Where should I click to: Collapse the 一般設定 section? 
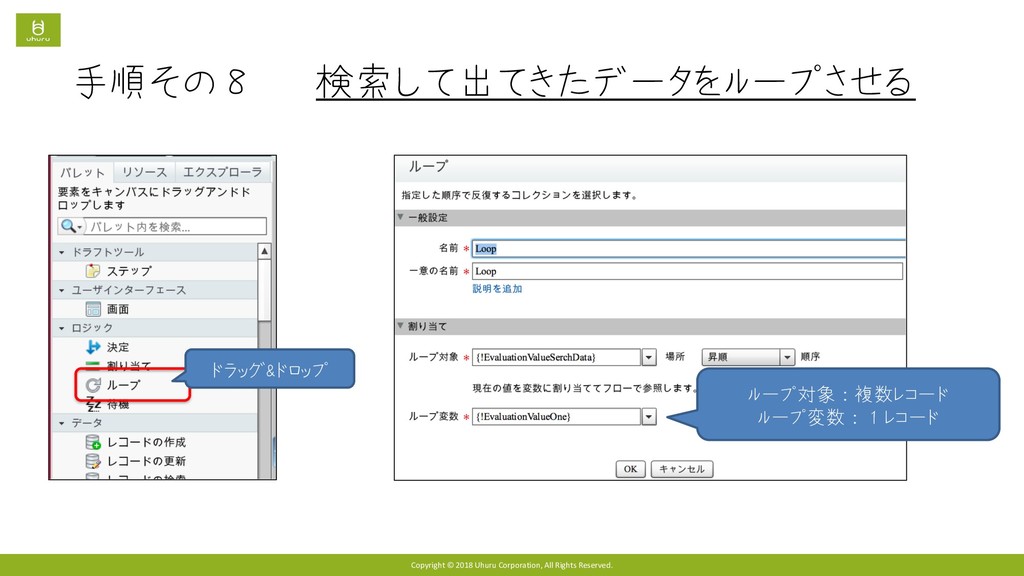(x=401, y=217)
